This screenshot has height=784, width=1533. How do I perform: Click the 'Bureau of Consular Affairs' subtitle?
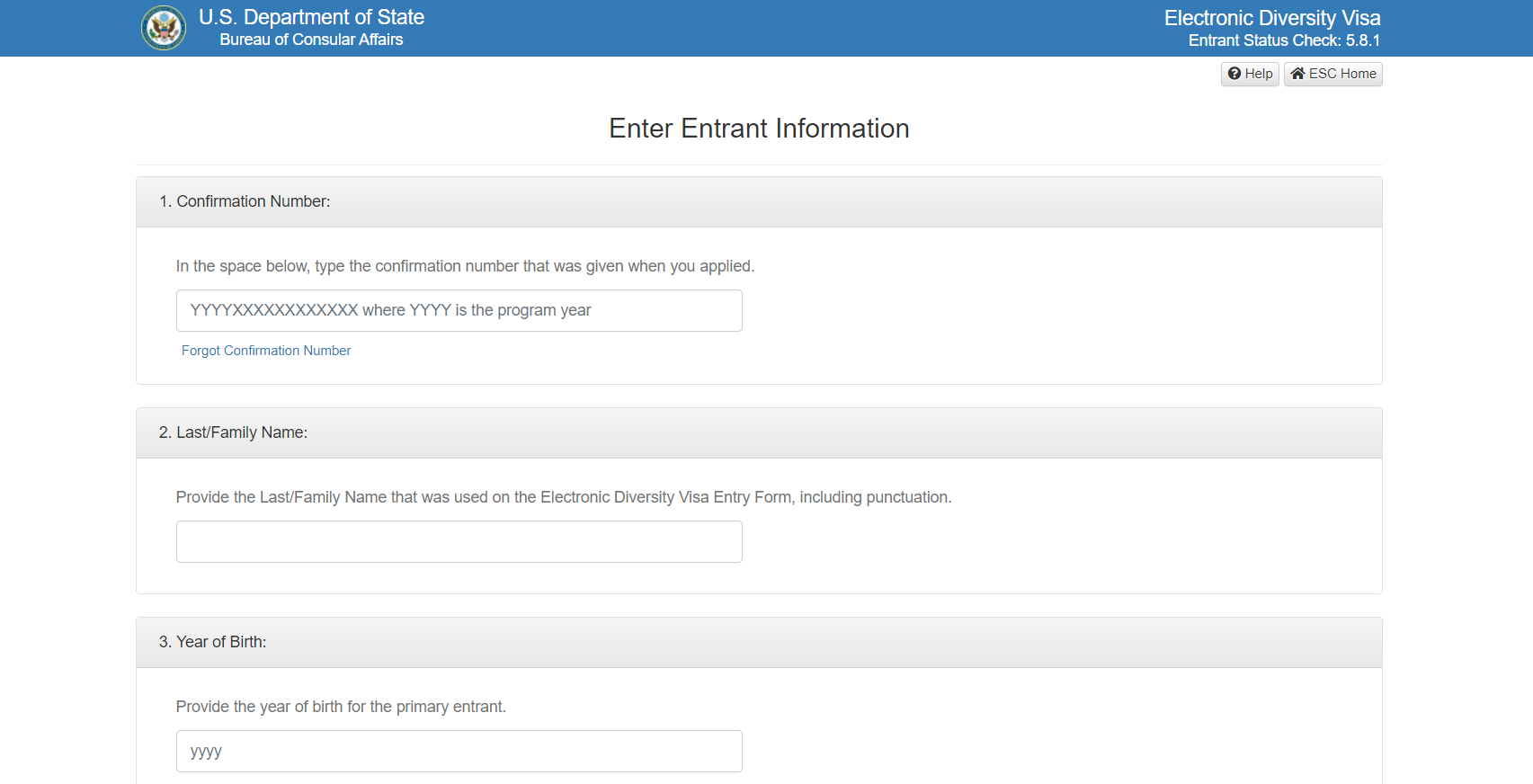click(311, 40)
